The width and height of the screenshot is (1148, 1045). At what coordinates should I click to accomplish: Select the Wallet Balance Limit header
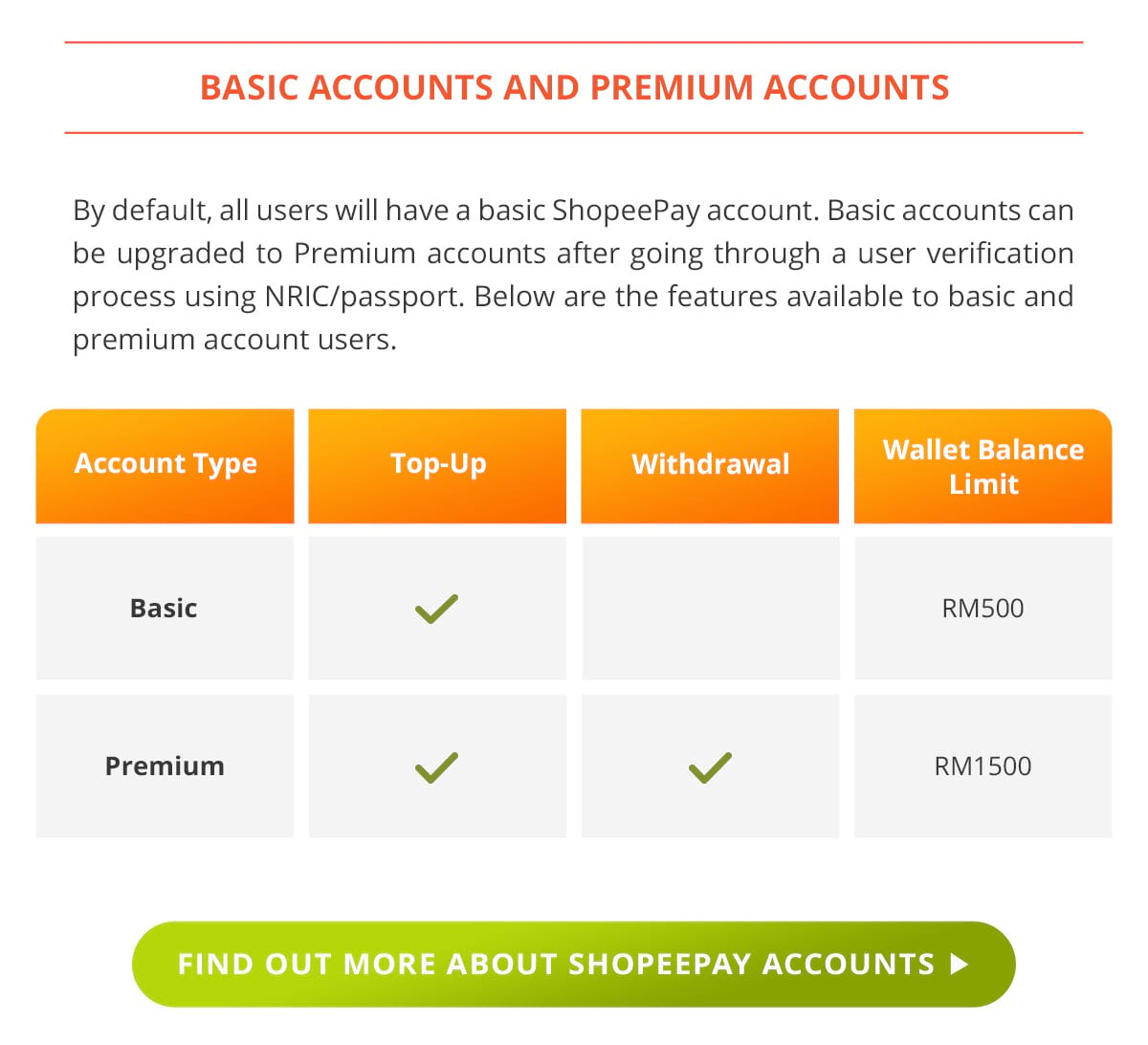pos(982,466)
